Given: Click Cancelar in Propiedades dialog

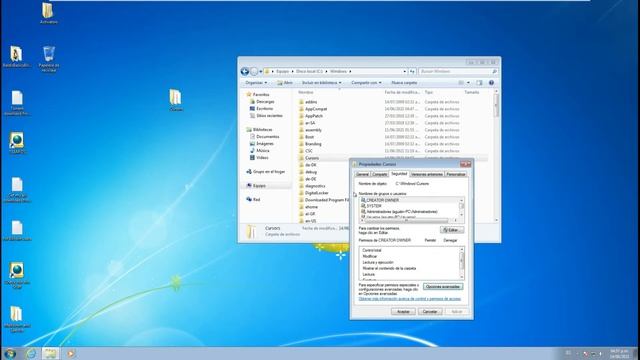Looking at the screenshot, I should (x=430, y=311).
